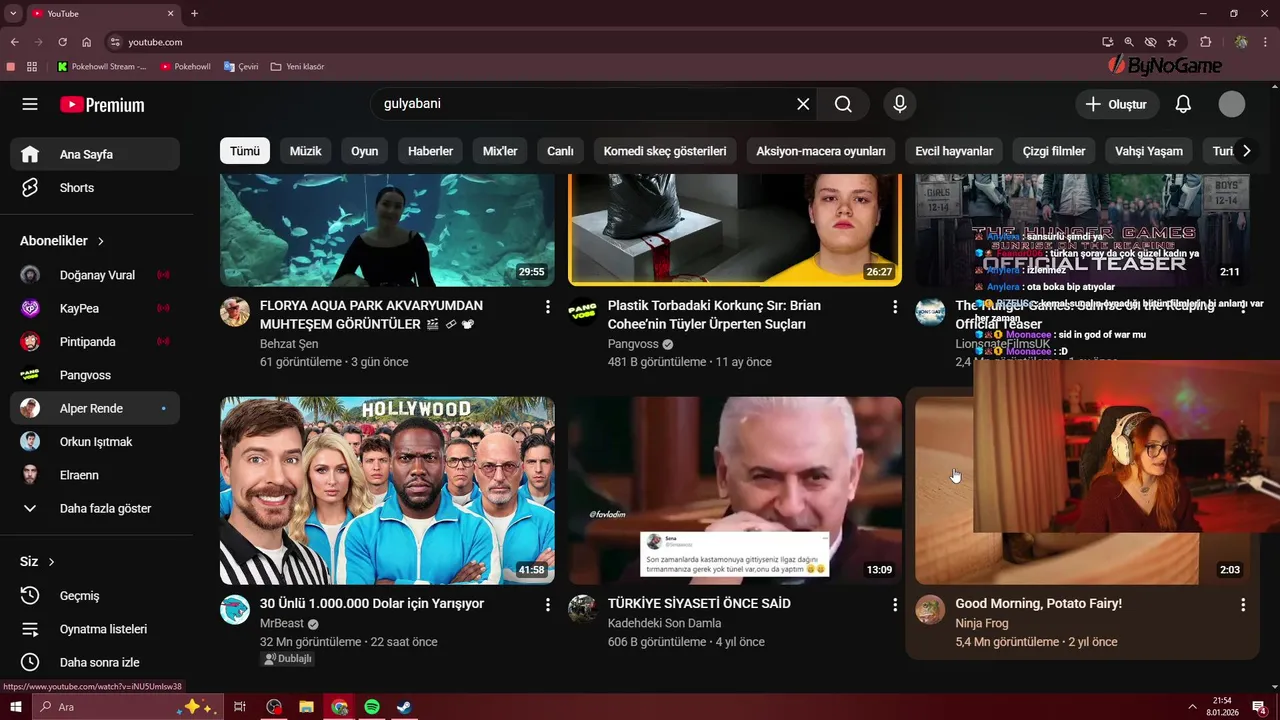The height and width of the screenshot is (720, 1280).
Task: Open Daha sonra izle list
Action: [x=95, y=662]
